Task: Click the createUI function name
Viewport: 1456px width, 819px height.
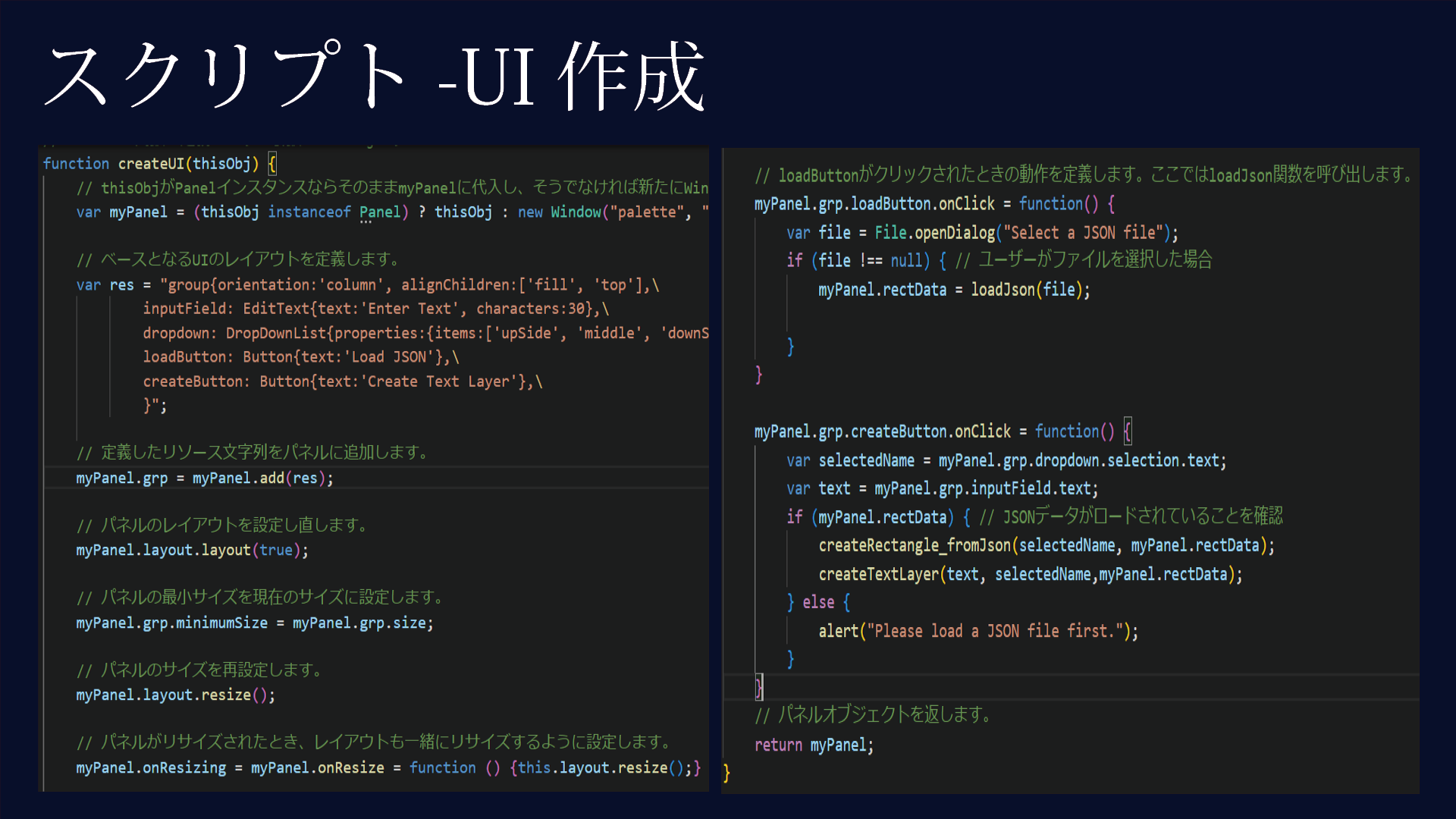Action: click(151, 164)
